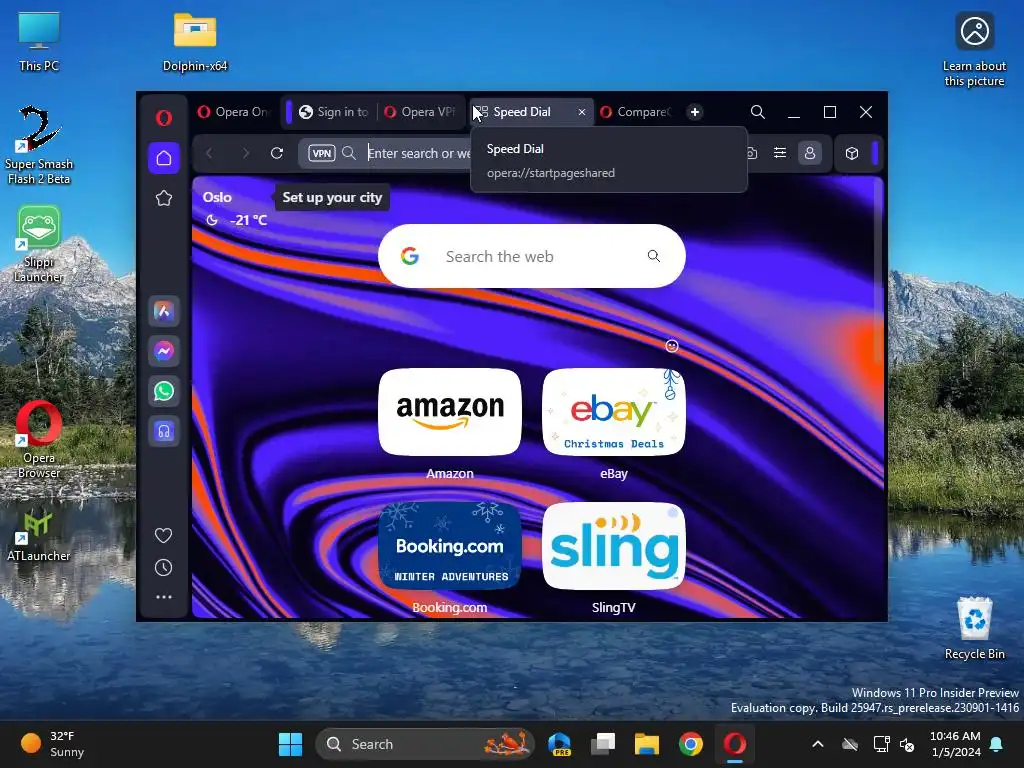The width and height of the screenshot is (1024, 768).
Task: Open the Amazon speed dial tile
Action: tap(450, 412)
